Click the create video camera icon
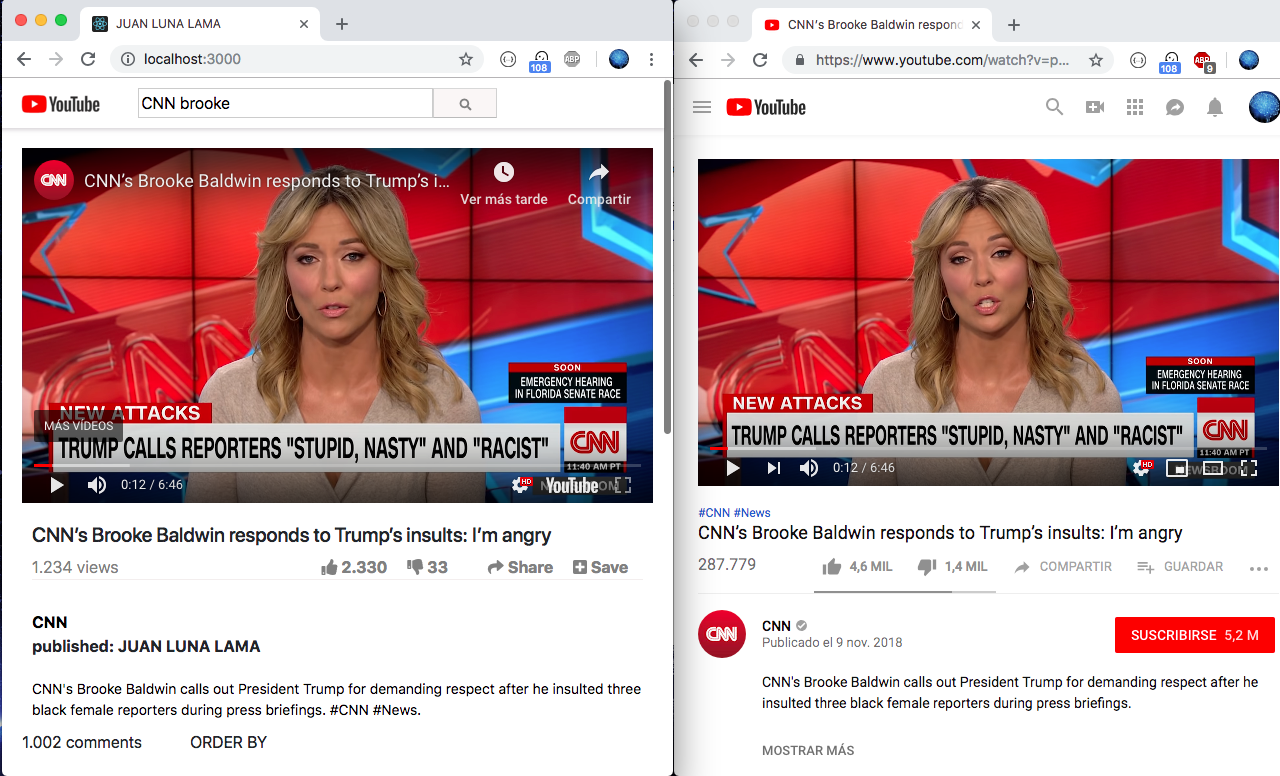Screen dimensions: 1280x776 1095,107
